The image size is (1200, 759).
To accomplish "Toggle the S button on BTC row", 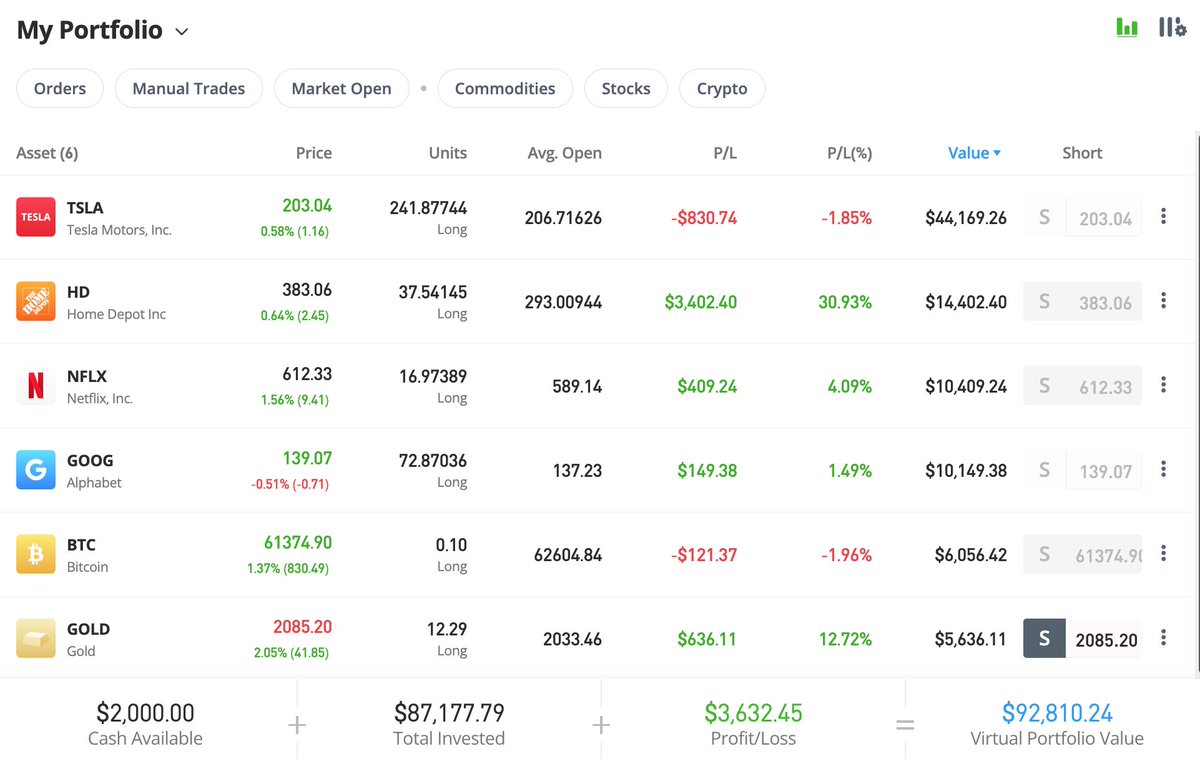I will (x=1043, y=553).
